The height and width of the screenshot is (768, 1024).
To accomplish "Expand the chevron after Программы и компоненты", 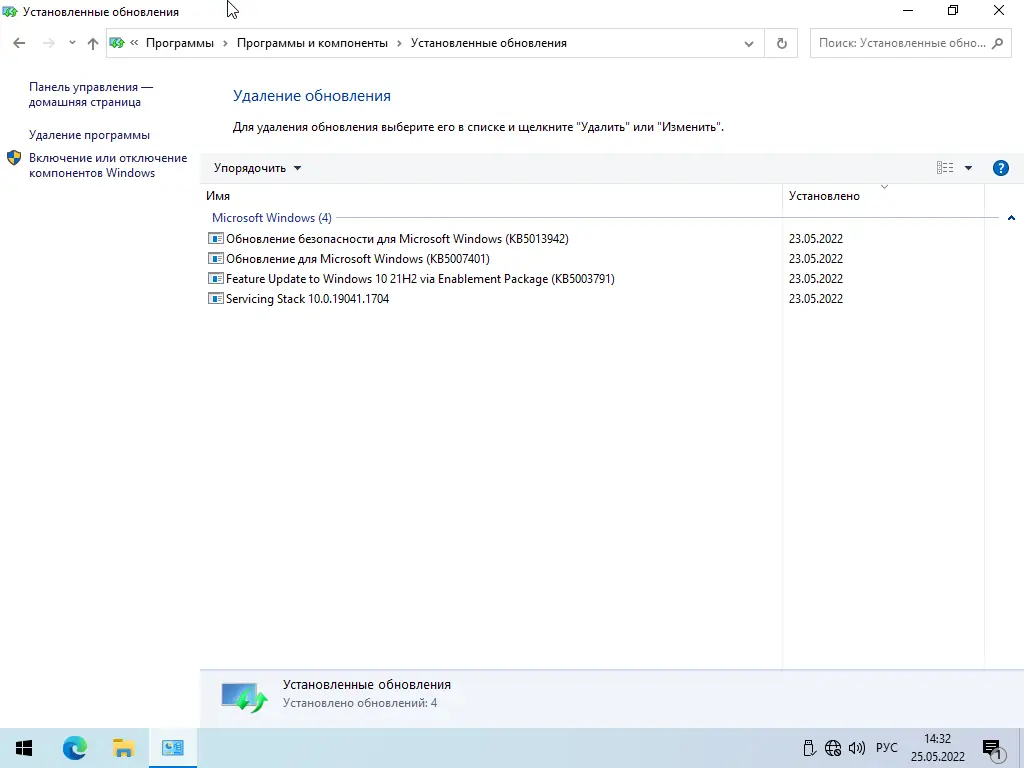I will coord(399,43).
